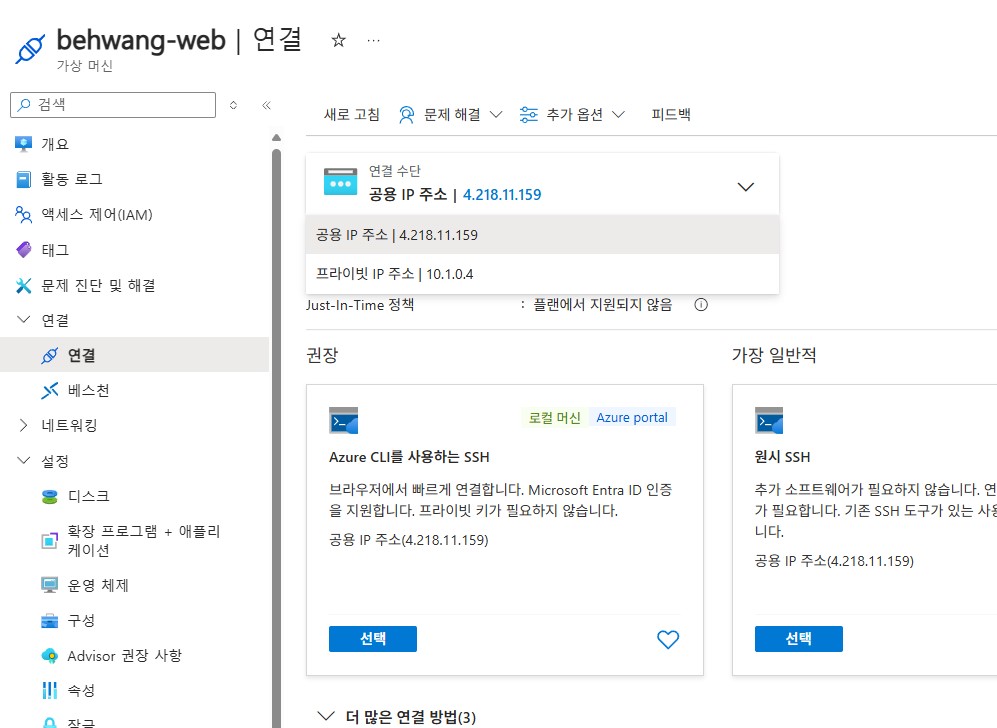Click in the 검색 search field
997x728 pixels.
(113, 105)
